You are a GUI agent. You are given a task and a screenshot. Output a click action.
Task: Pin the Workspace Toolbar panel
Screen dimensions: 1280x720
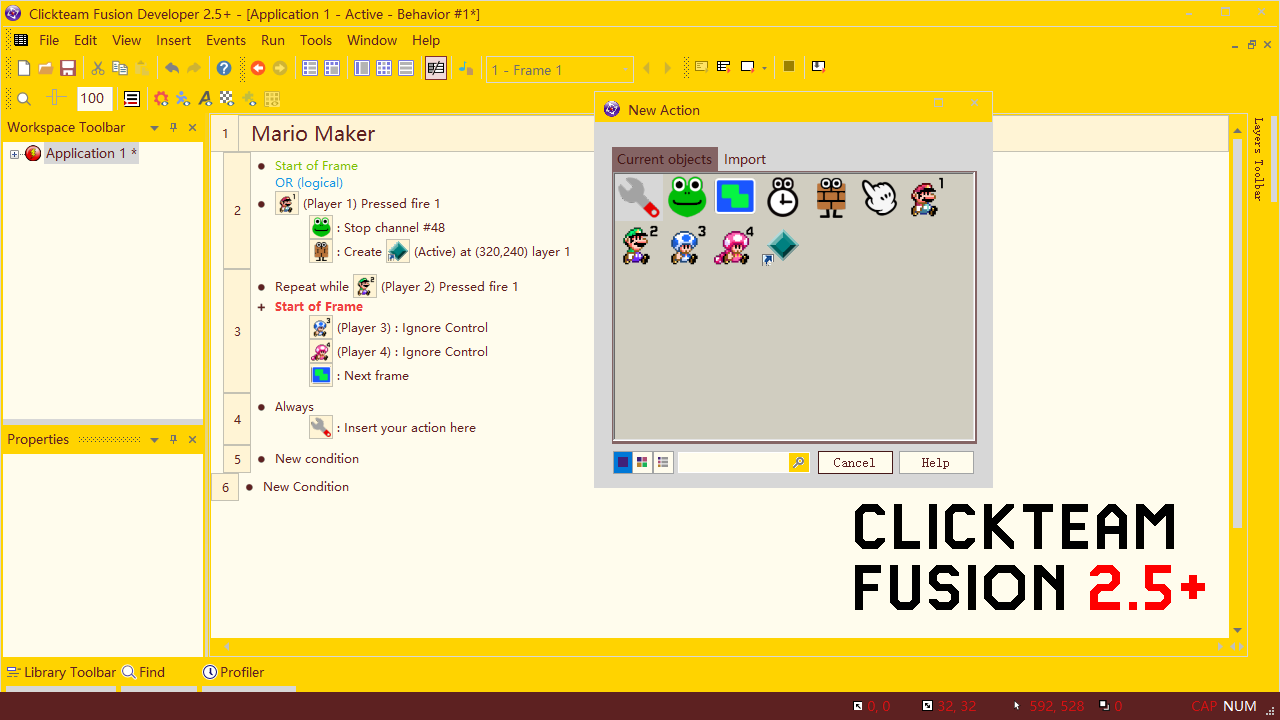(173, 127)
